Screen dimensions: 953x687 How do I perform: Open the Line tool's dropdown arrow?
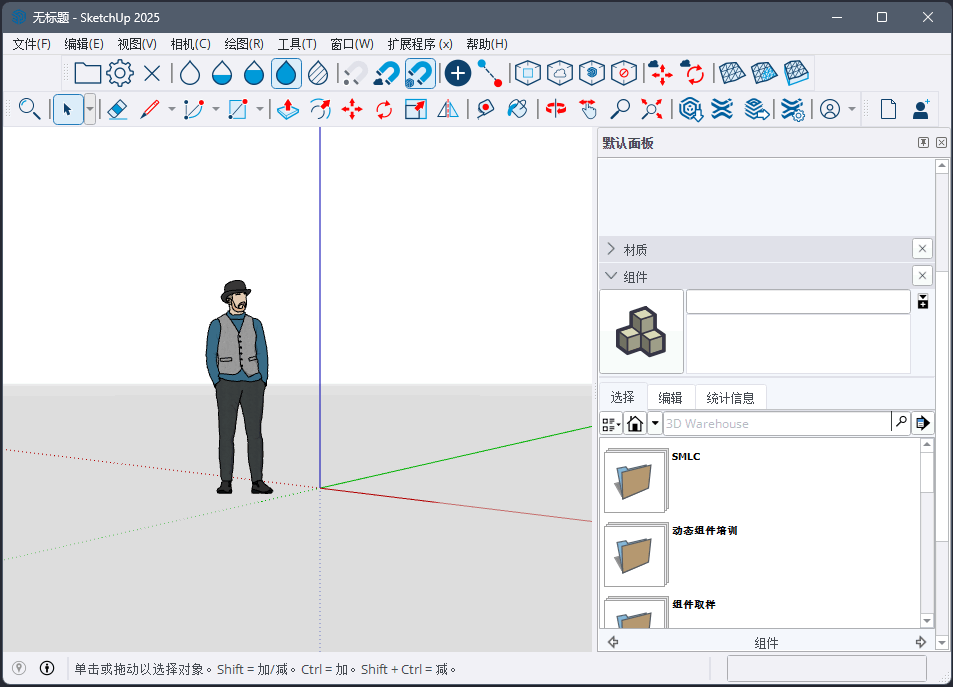click(x=170, y=109)
